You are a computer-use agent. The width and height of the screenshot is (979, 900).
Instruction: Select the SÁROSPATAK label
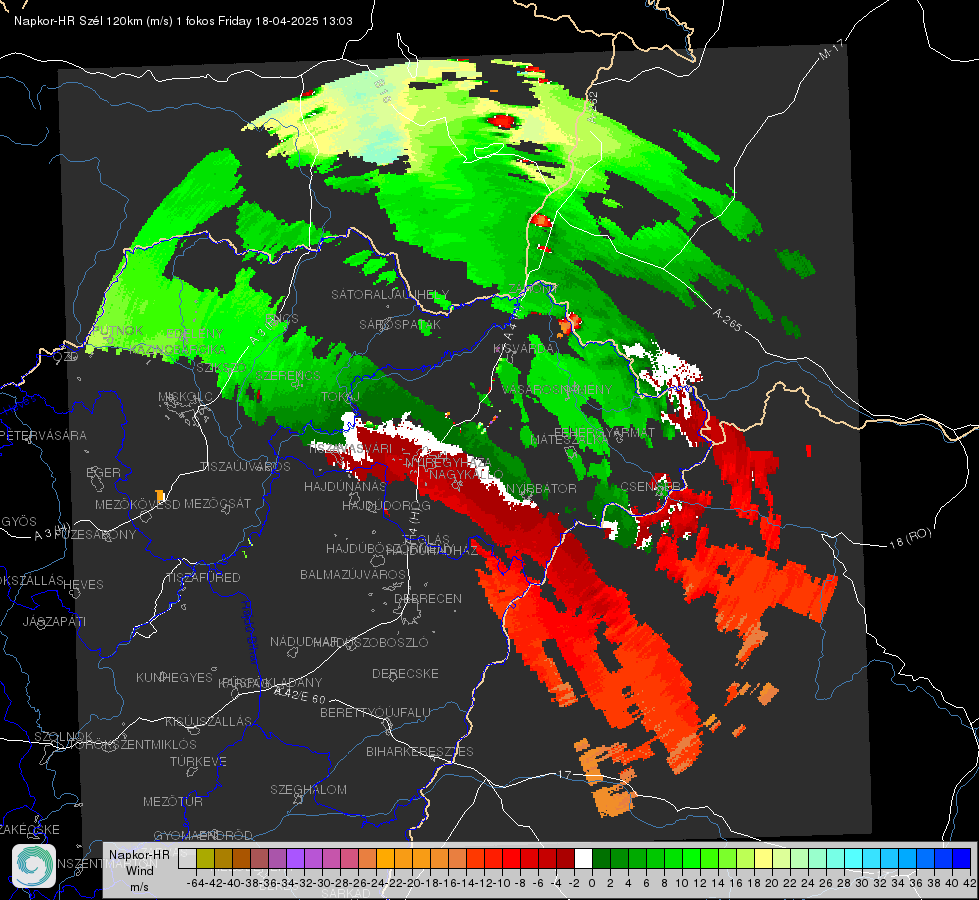coord(400,324)
